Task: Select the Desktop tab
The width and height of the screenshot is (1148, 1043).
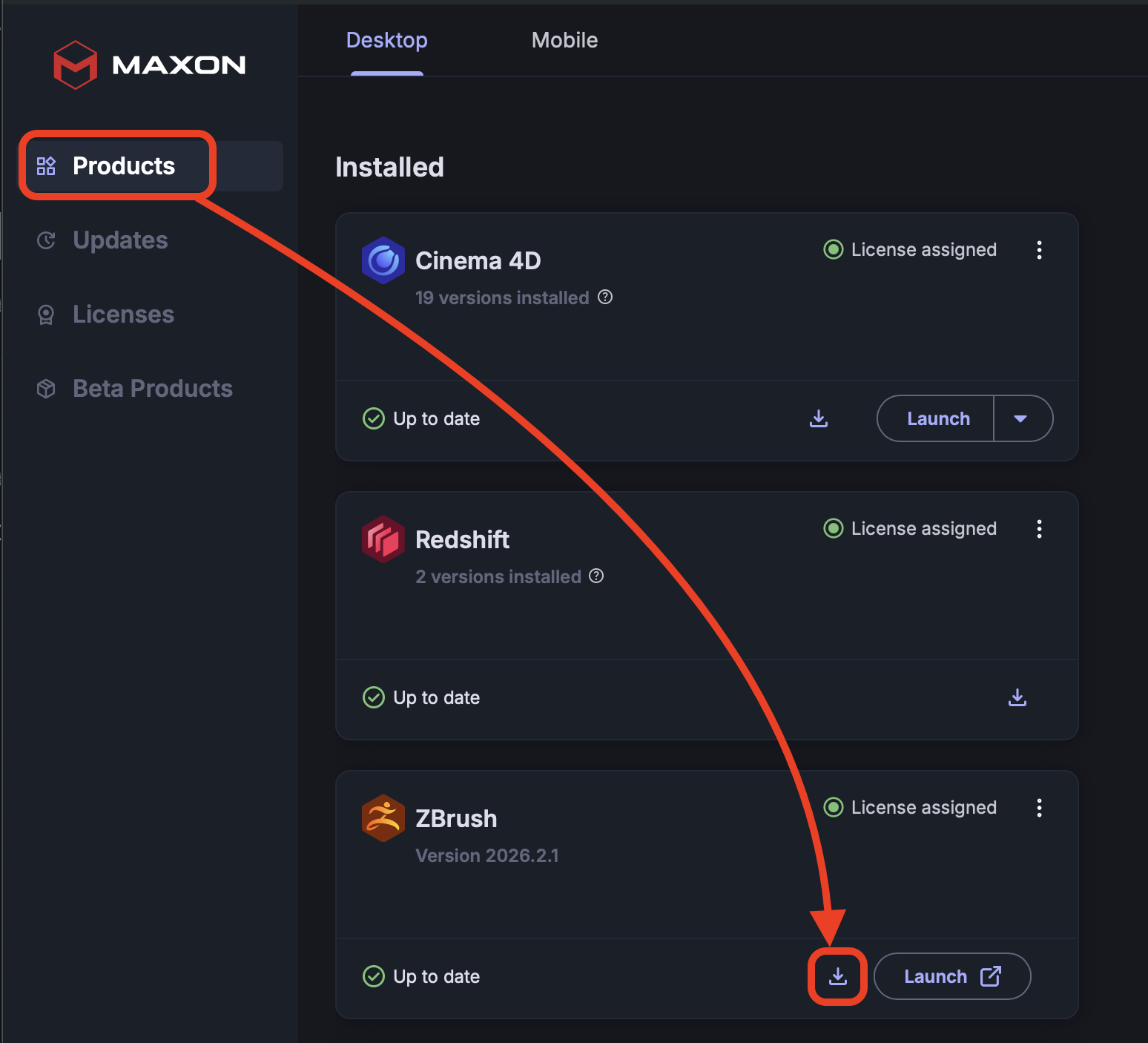Action: point(387,40)
